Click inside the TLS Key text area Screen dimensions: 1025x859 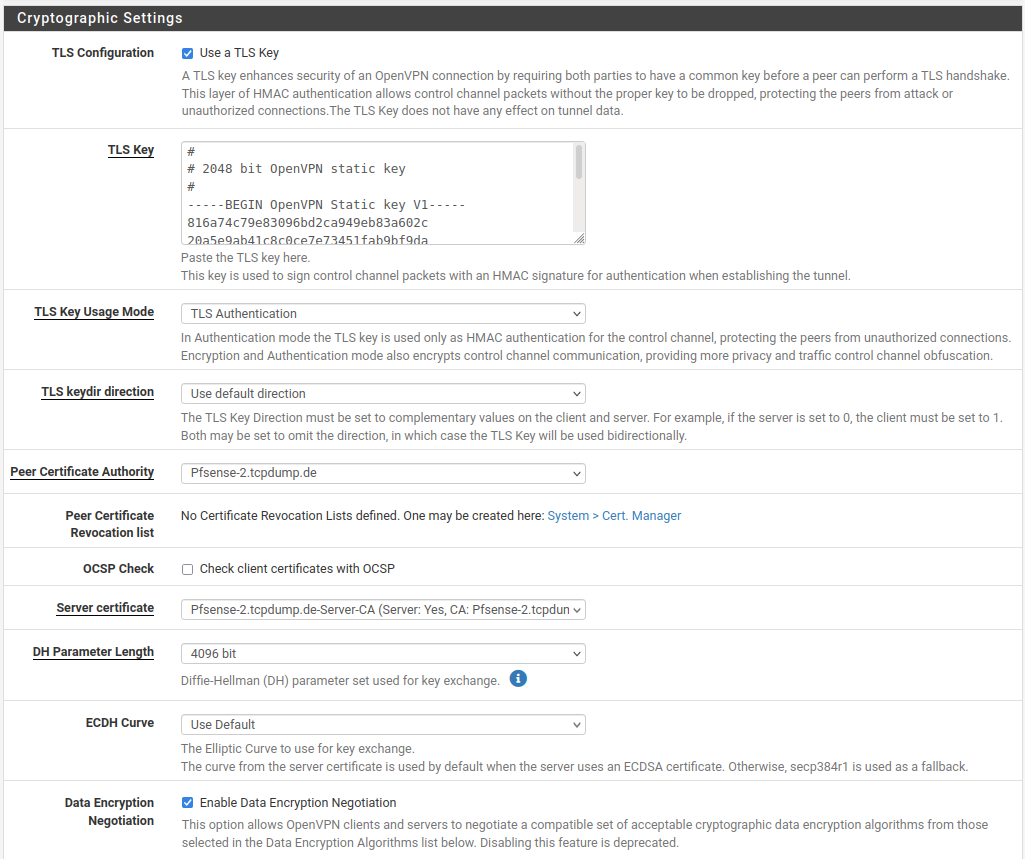(370, 190)
